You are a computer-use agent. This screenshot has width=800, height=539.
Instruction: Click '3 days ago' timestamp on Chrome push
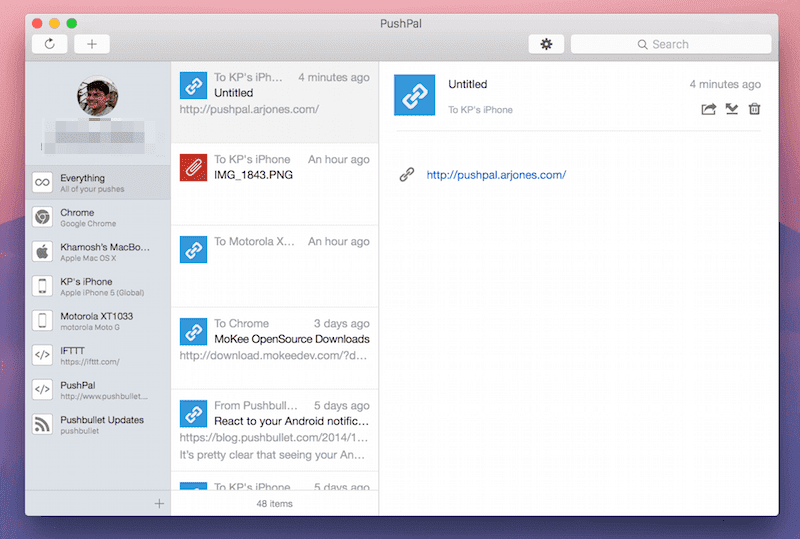tap(341, 324)
